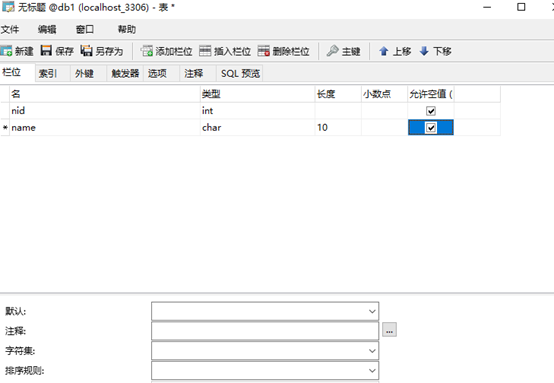
Task: Open the Help menu
Action: click(x=126, y=29)
